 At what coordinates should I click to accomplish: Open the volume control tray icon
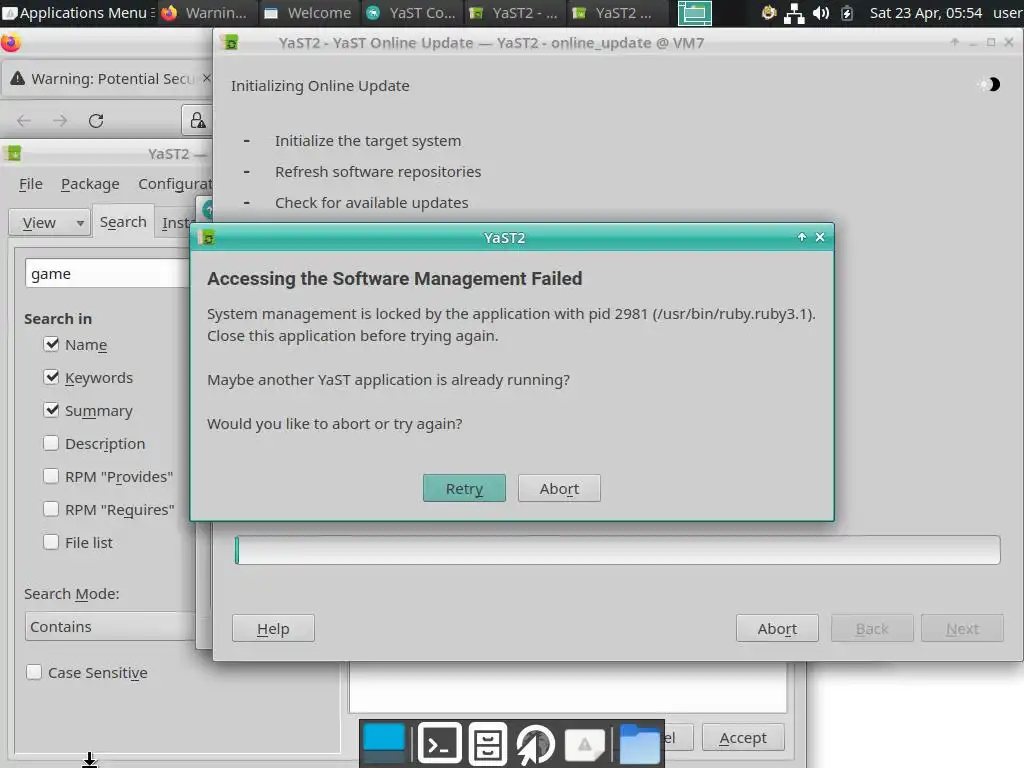821,12
